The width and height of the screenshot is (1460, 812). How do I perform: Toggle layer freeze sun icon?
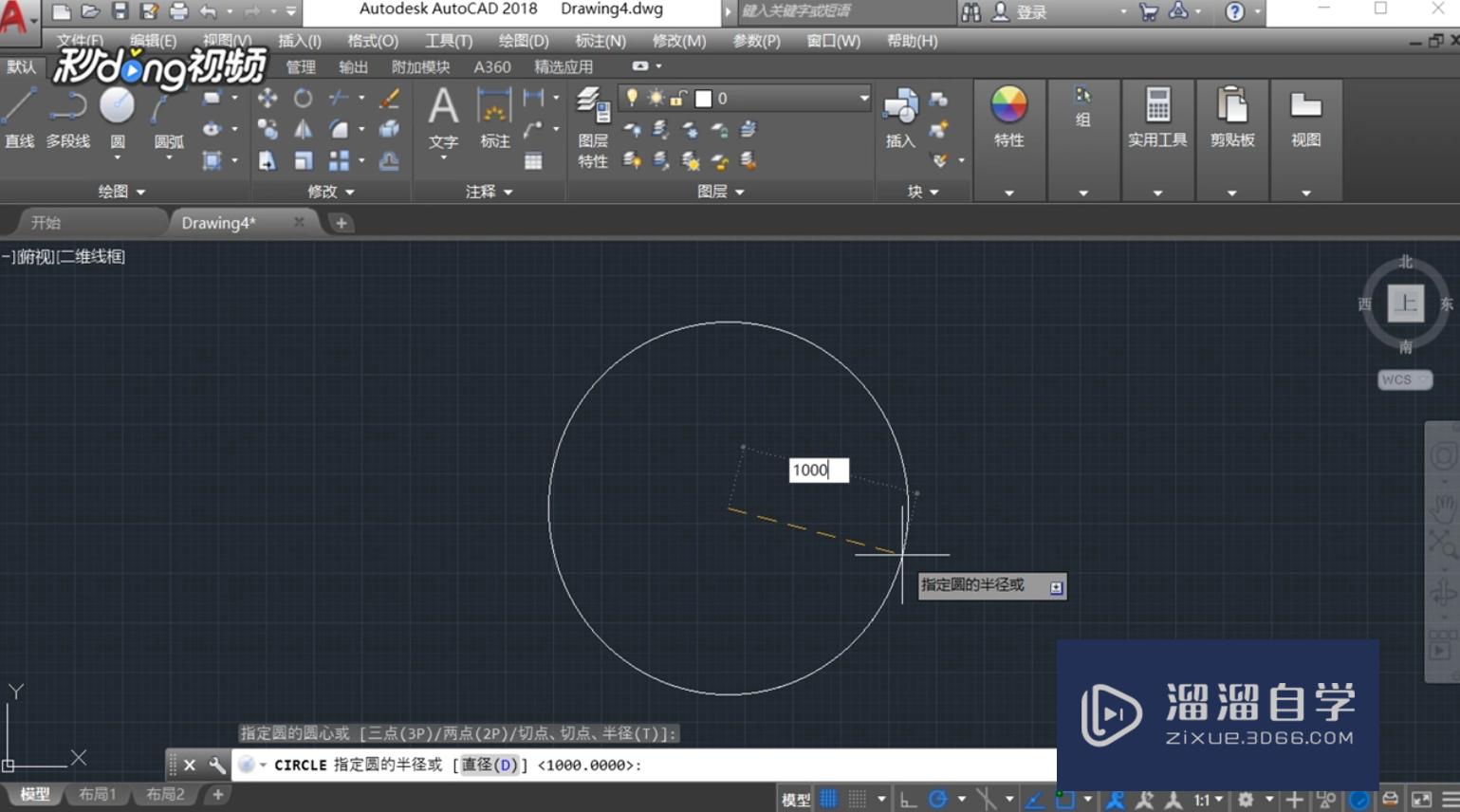point(656,98)
